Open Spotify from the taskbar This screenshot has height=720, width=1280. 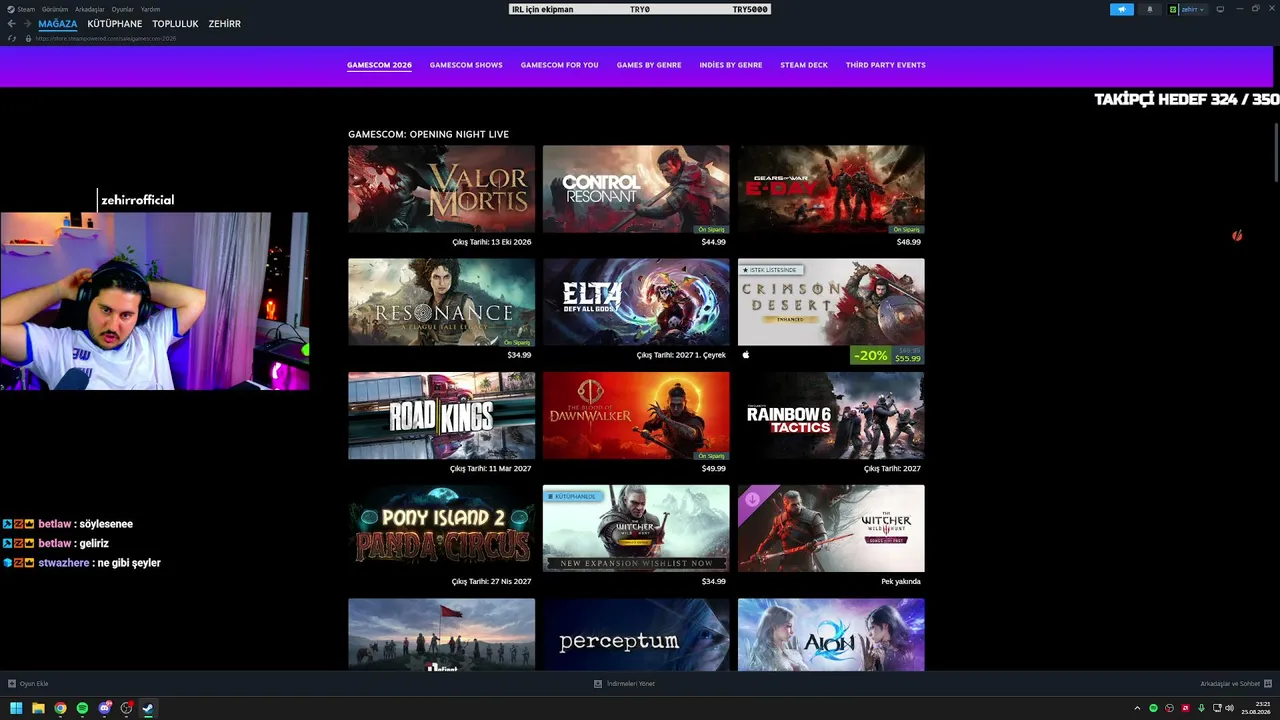tap(82, 708)
